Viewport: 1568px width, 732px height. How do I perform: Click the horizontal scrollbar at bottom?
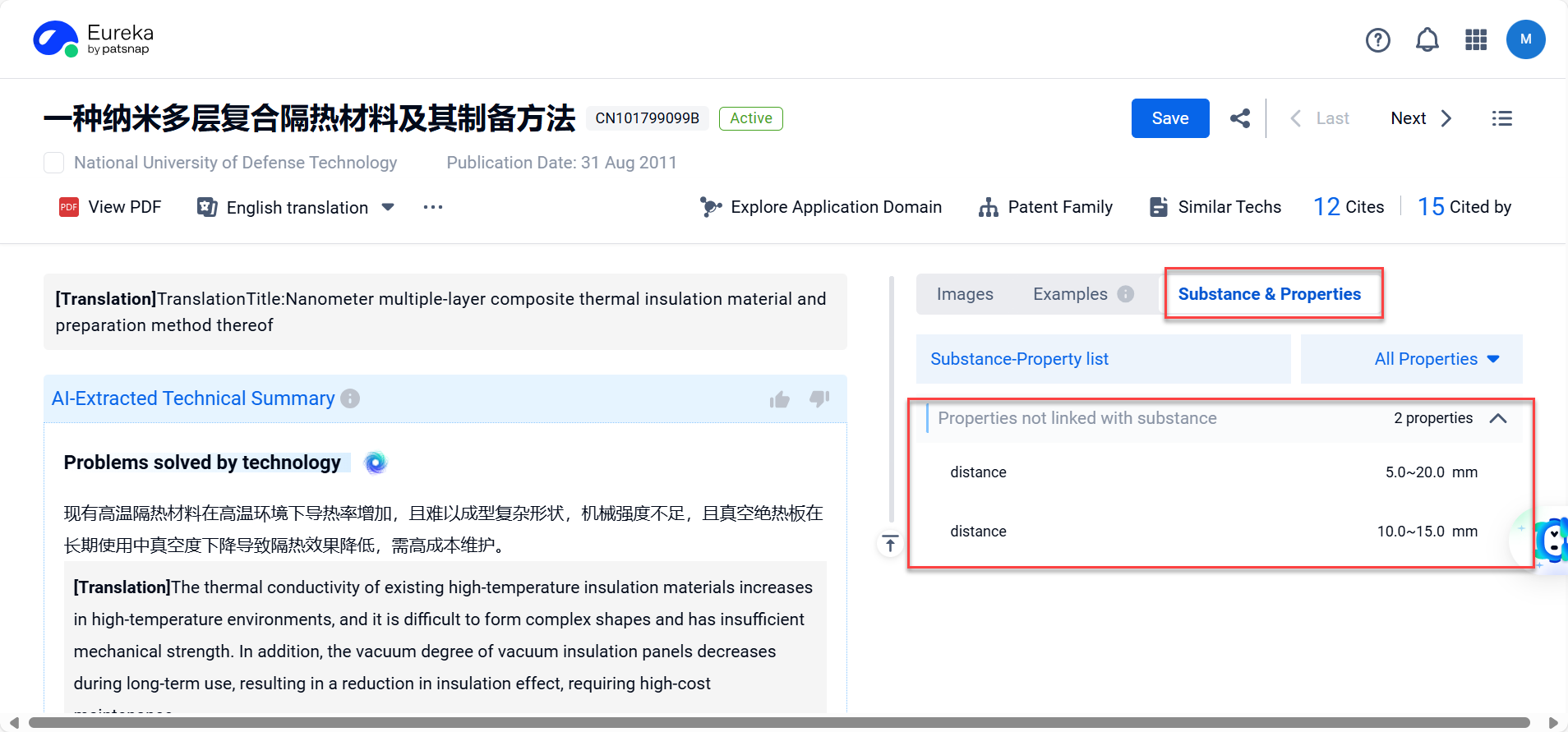[x=778, y=723]
